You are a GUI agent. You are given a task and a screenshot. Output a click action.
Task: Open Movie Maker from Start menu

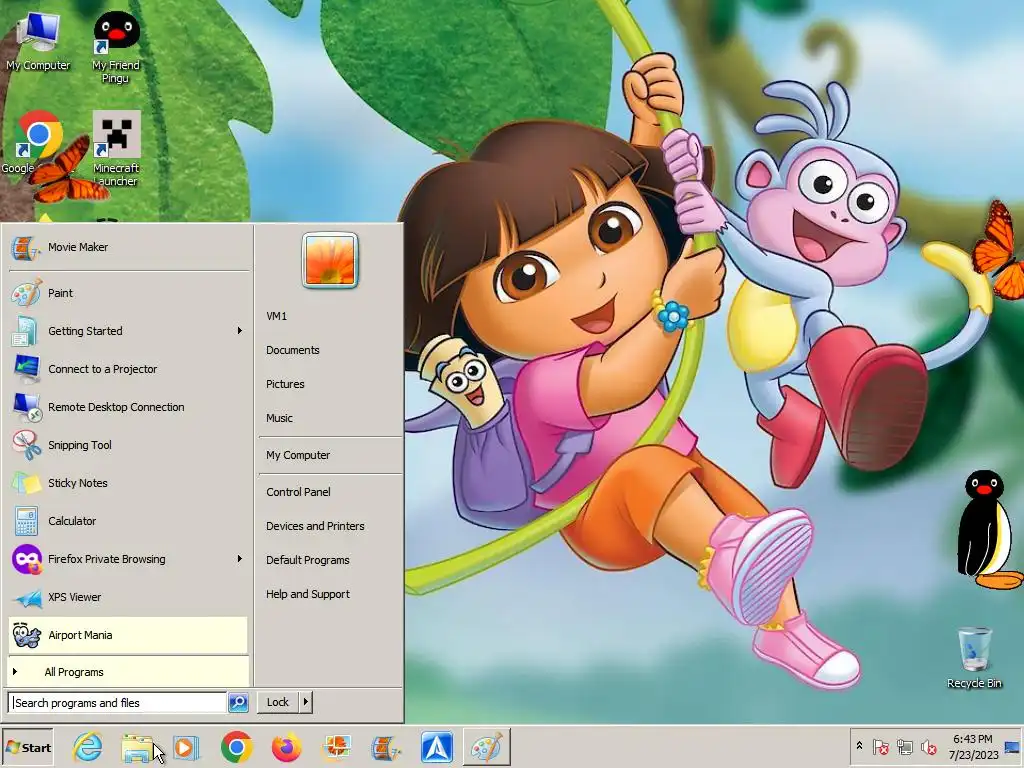click(129, 248)
